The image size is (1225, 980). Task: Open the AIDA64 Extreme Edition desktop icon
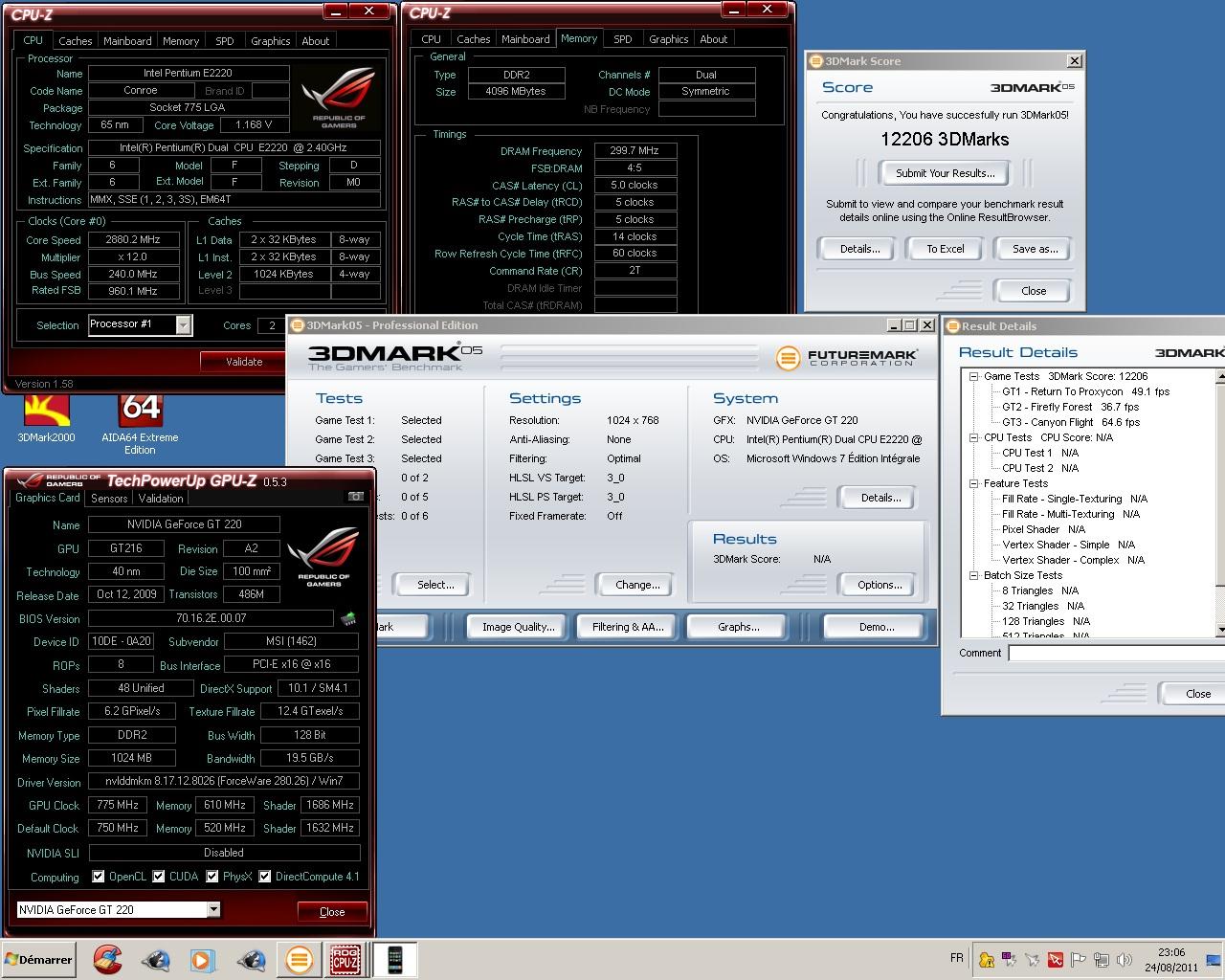click(x=140, y=424)
